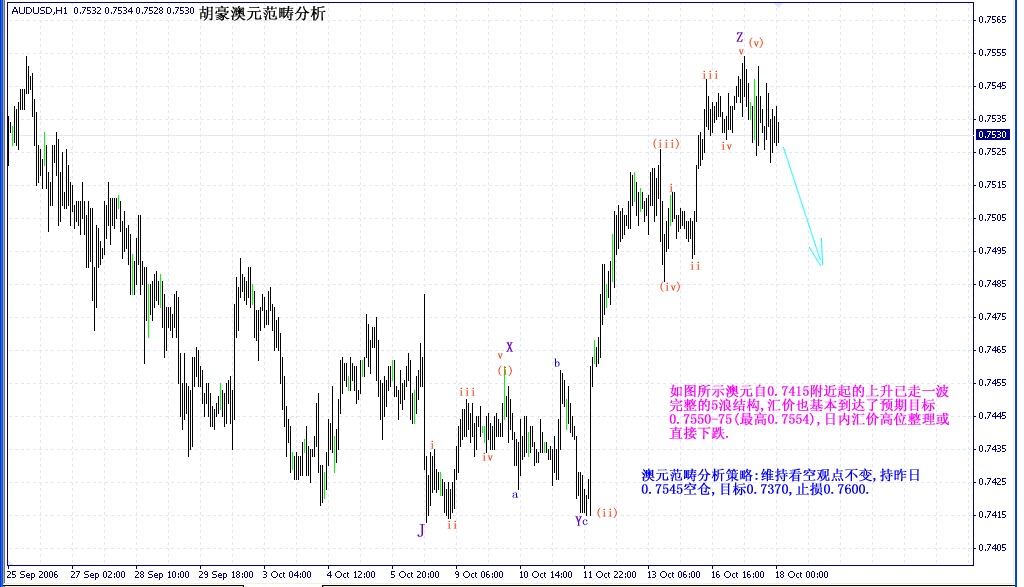Click the 11 Oct 22:00 time label

610,575
